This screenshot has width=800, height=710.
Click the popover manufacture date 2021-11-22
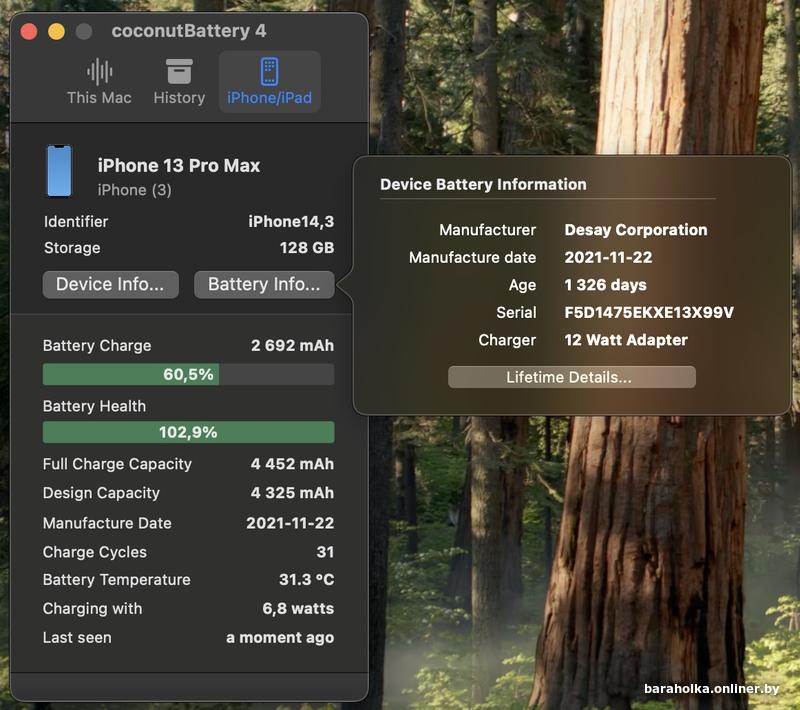click(x=608, y=257)
